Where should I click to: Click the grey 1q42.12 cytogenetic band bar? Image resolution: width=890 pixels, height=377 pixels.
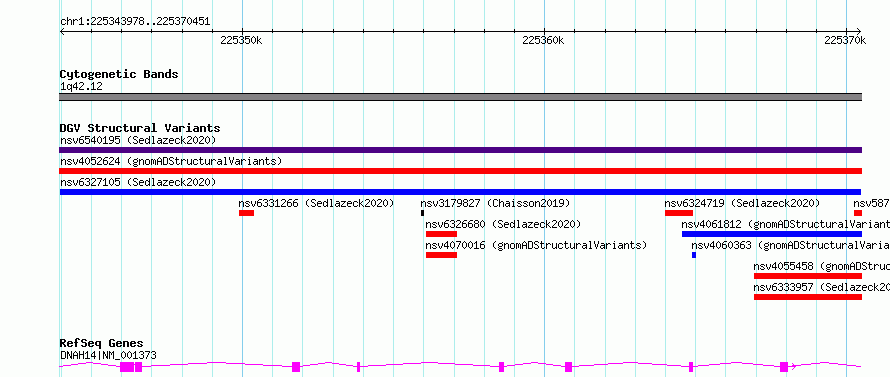460,97
